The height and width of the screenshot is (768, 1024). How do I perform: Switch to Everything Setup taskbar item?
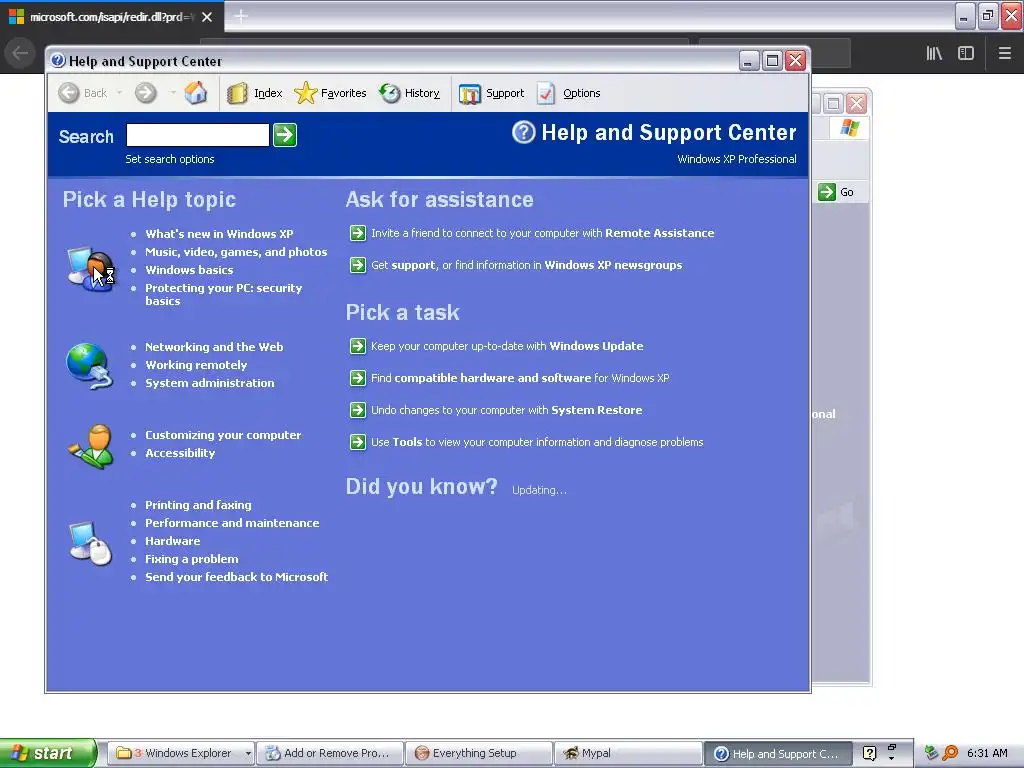[478, 754]
